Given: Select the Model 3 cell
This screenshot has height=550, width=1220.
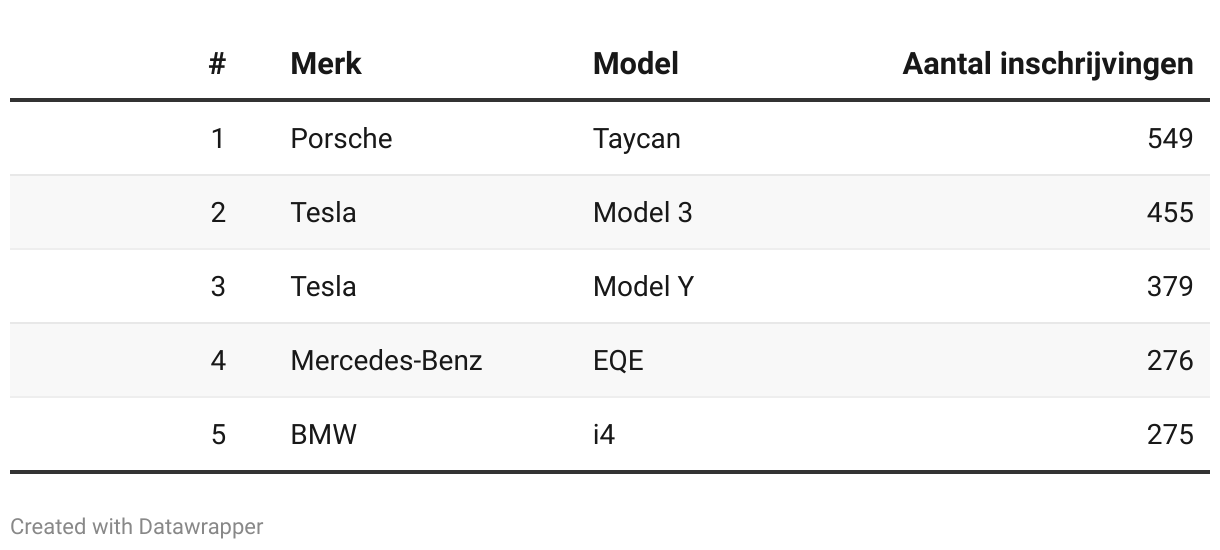Looking at the screenshot, I should click(642, 212).
